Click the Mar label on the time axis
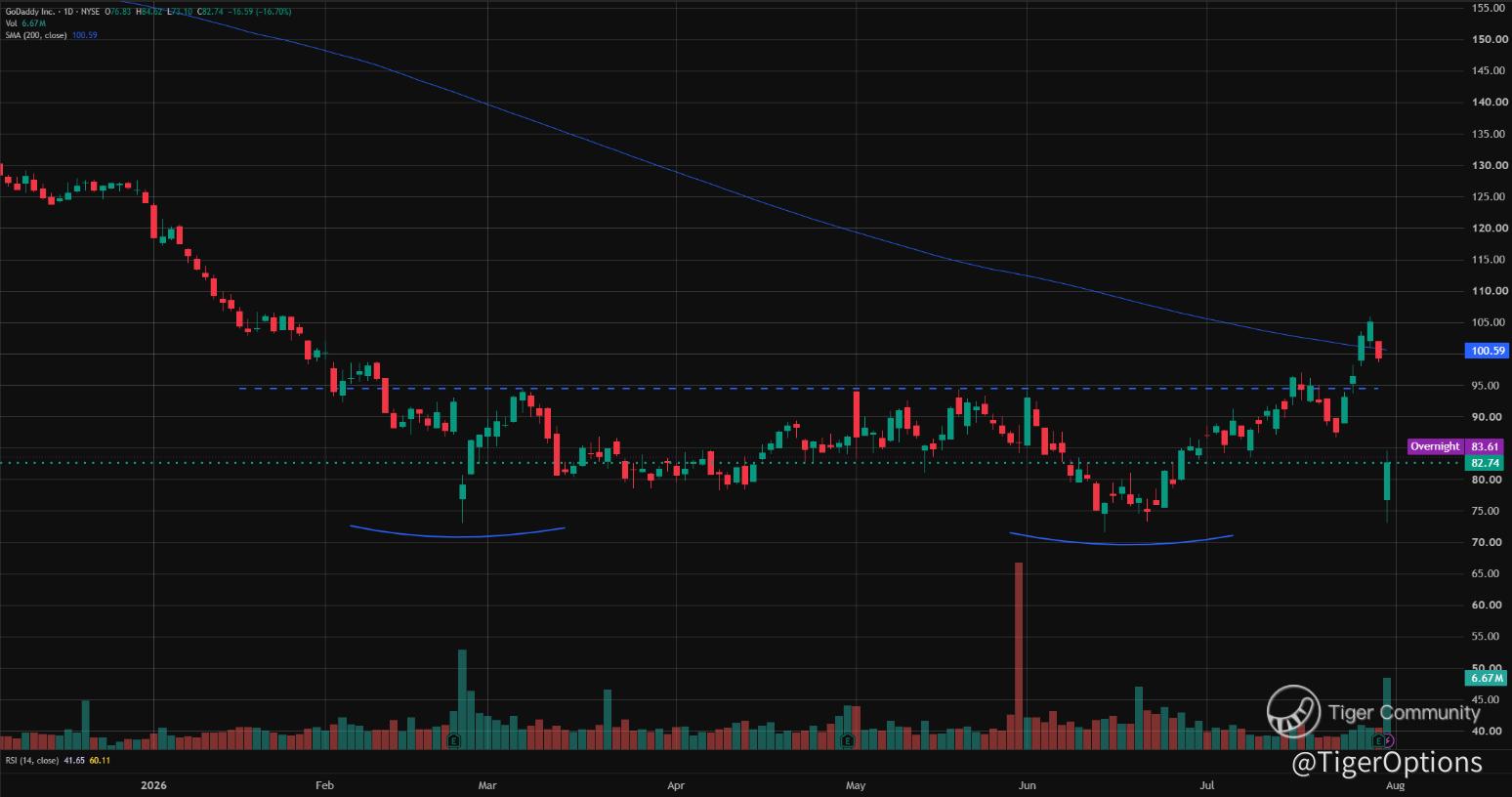 [487, 784]
